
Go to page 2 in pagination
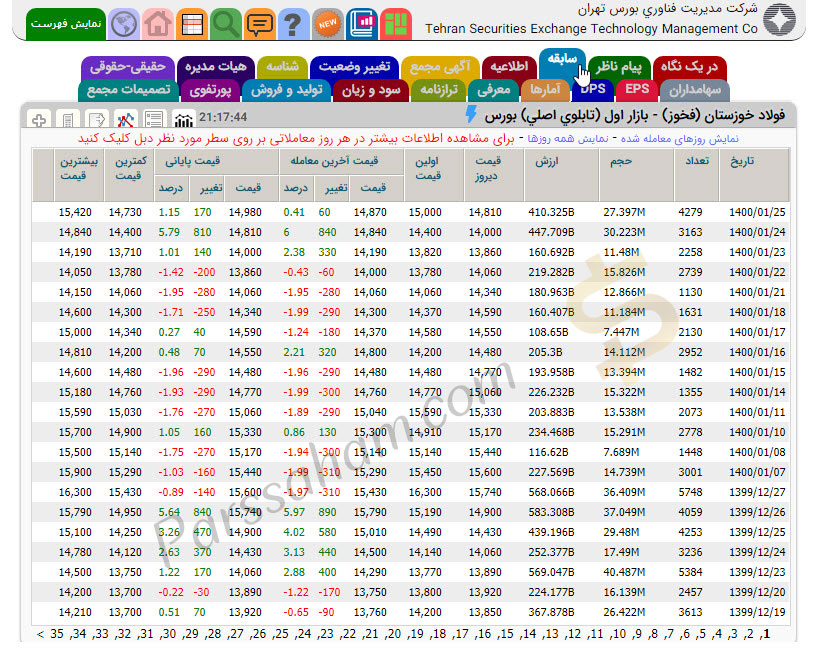point(749,634)
